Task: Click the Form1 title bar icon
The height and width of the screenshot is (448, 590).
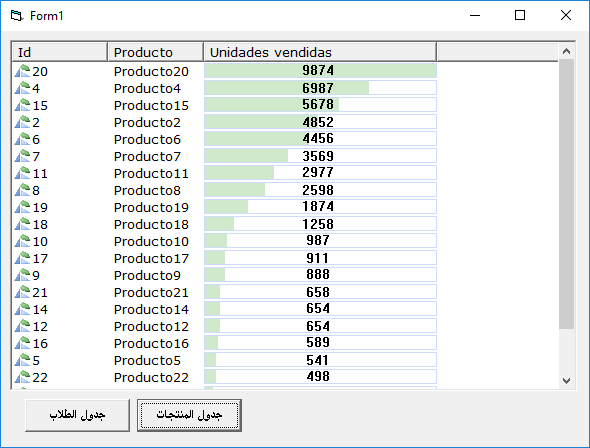Action: (x=17, y=16)
